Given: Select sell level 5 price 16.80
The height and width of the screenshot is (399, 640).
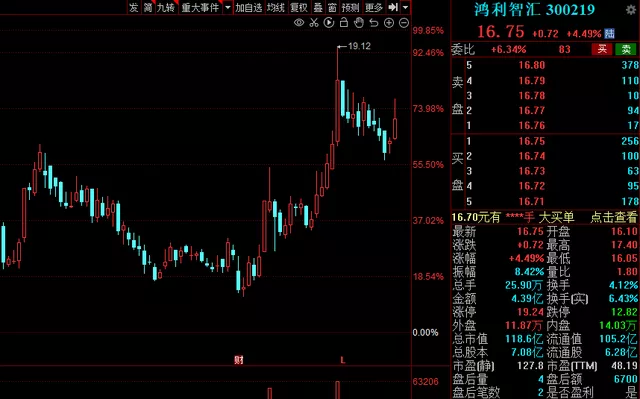Looking at the screenshot, I should [532, 65].
